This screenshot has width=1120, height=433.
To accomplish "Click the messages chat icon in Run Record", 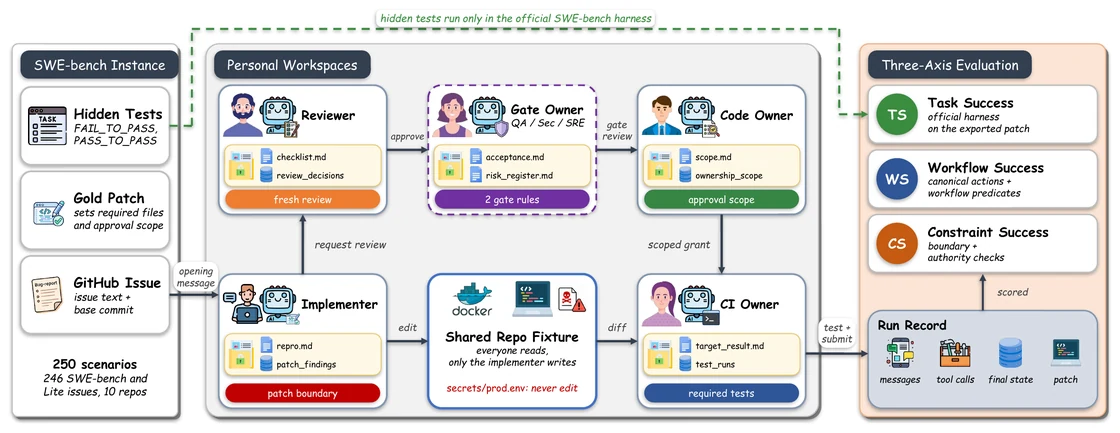I will point(899,354).
